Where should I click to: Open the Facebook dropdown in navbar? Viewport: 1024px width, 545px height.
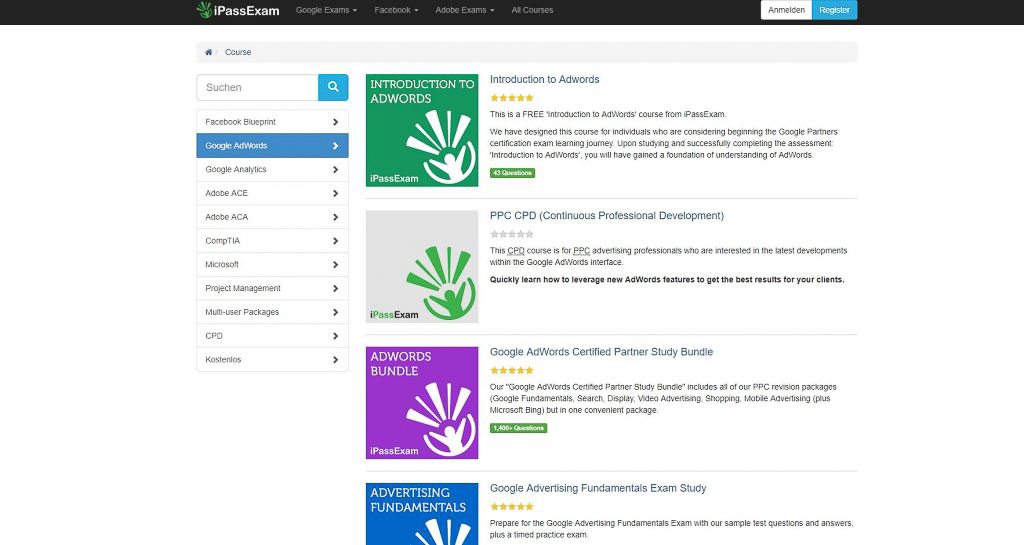point(396,10)
